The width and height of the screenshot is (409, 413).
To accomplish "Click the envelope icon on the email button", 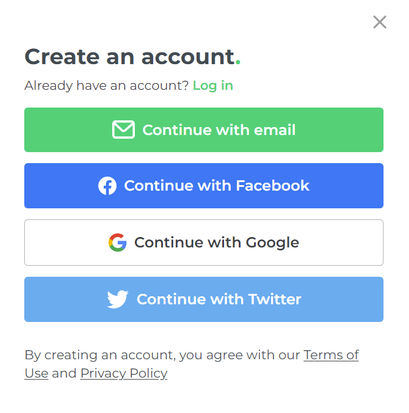I will click(123, 130).
